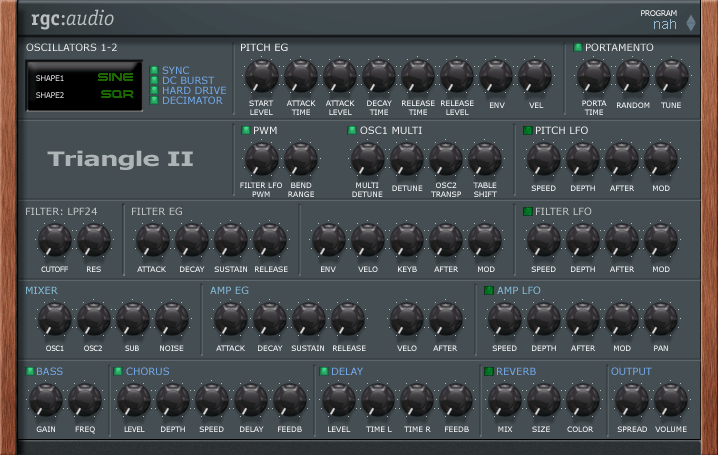718x455 pixels.
Task: Enable the BASS effect LED
Action: point(30,371)
